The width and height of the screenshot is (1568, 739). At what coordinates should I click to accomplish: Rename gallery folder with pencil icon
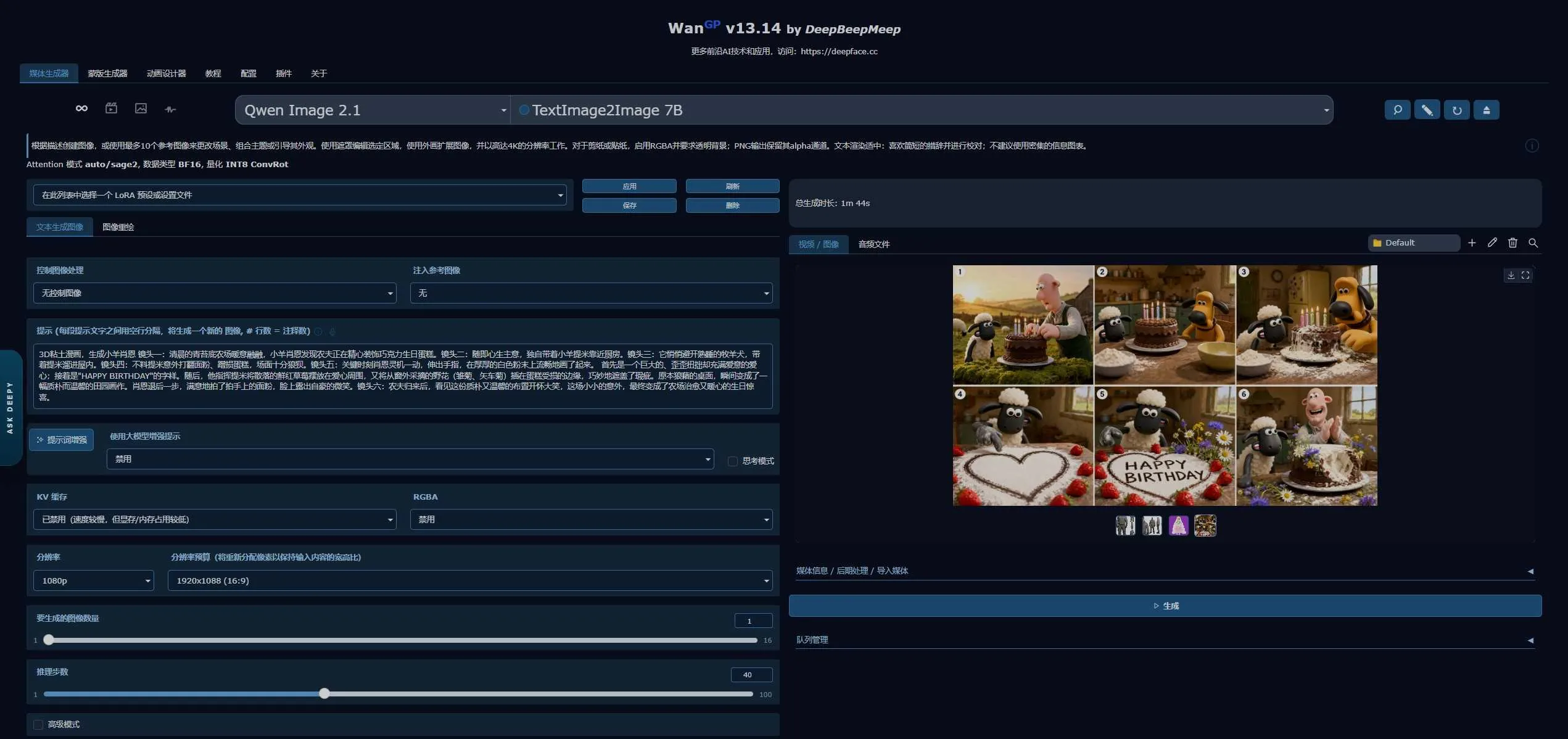(x=1492, y=243)
